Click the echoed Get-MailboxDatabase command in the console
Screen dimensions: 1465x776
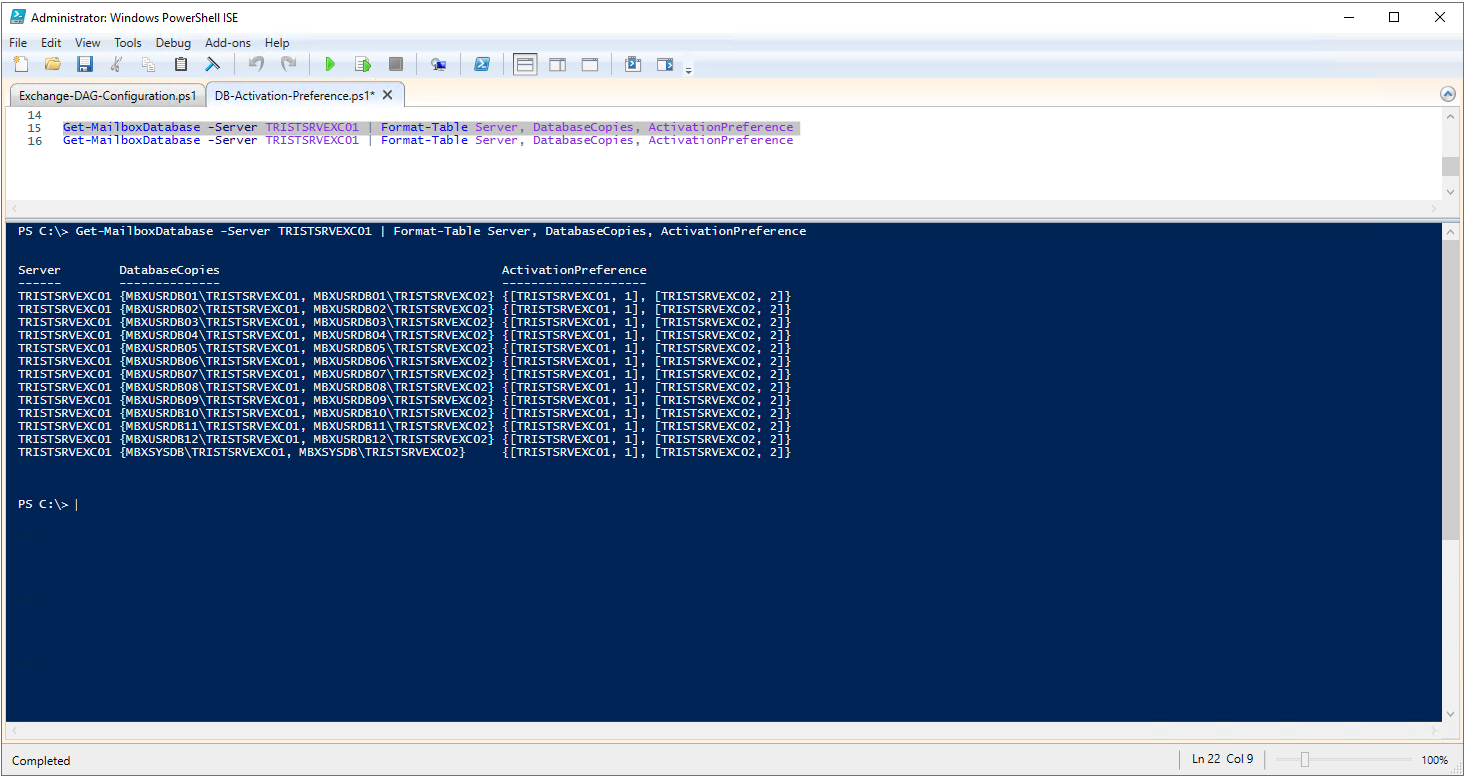tap(441, 231)
